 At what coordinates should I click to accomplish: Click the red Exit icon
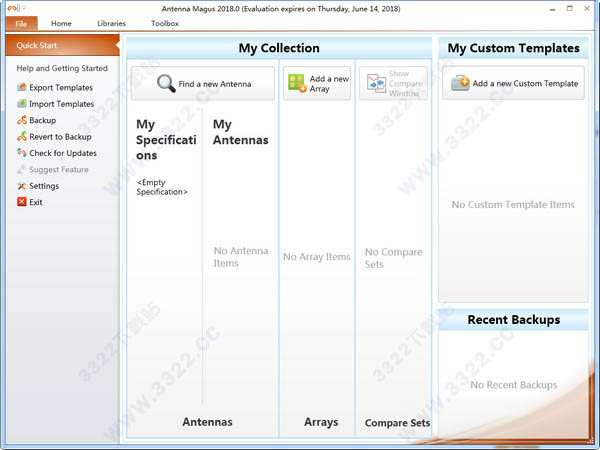coord(22,202)
